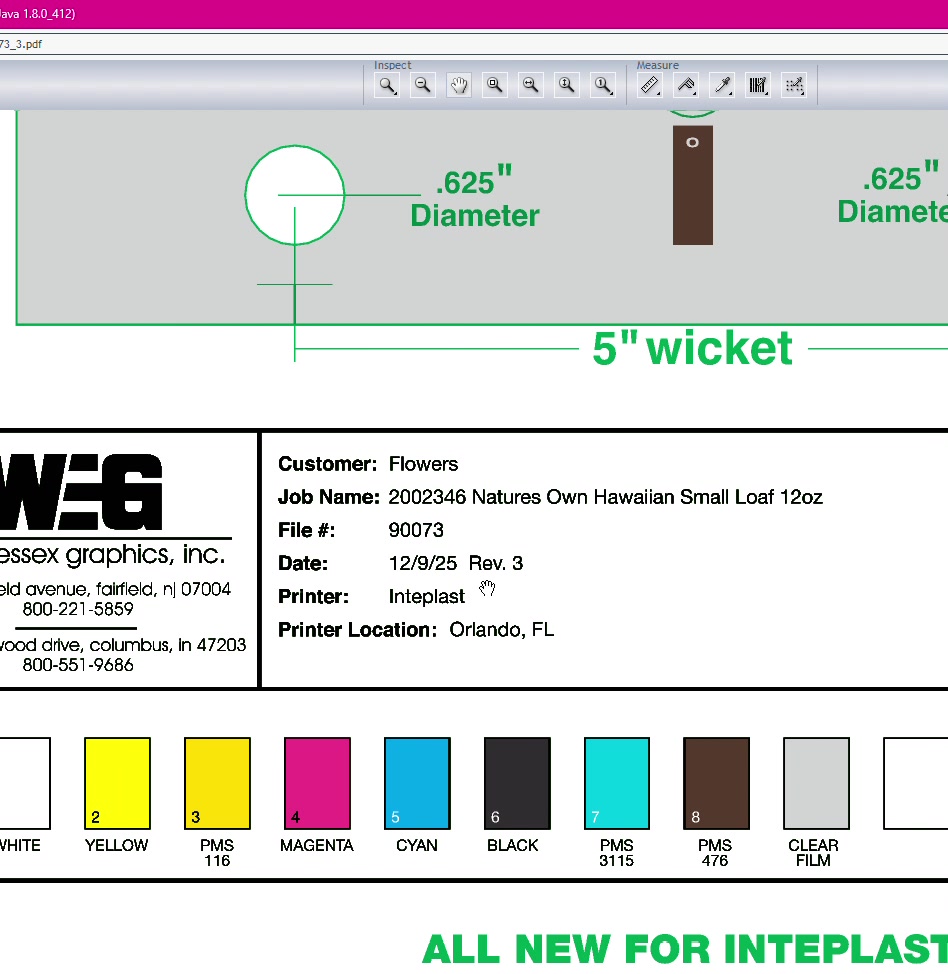This screenshot has height=974, width=948.
Task: Select the eyedropper density tool
Action: tap(722, 85)
